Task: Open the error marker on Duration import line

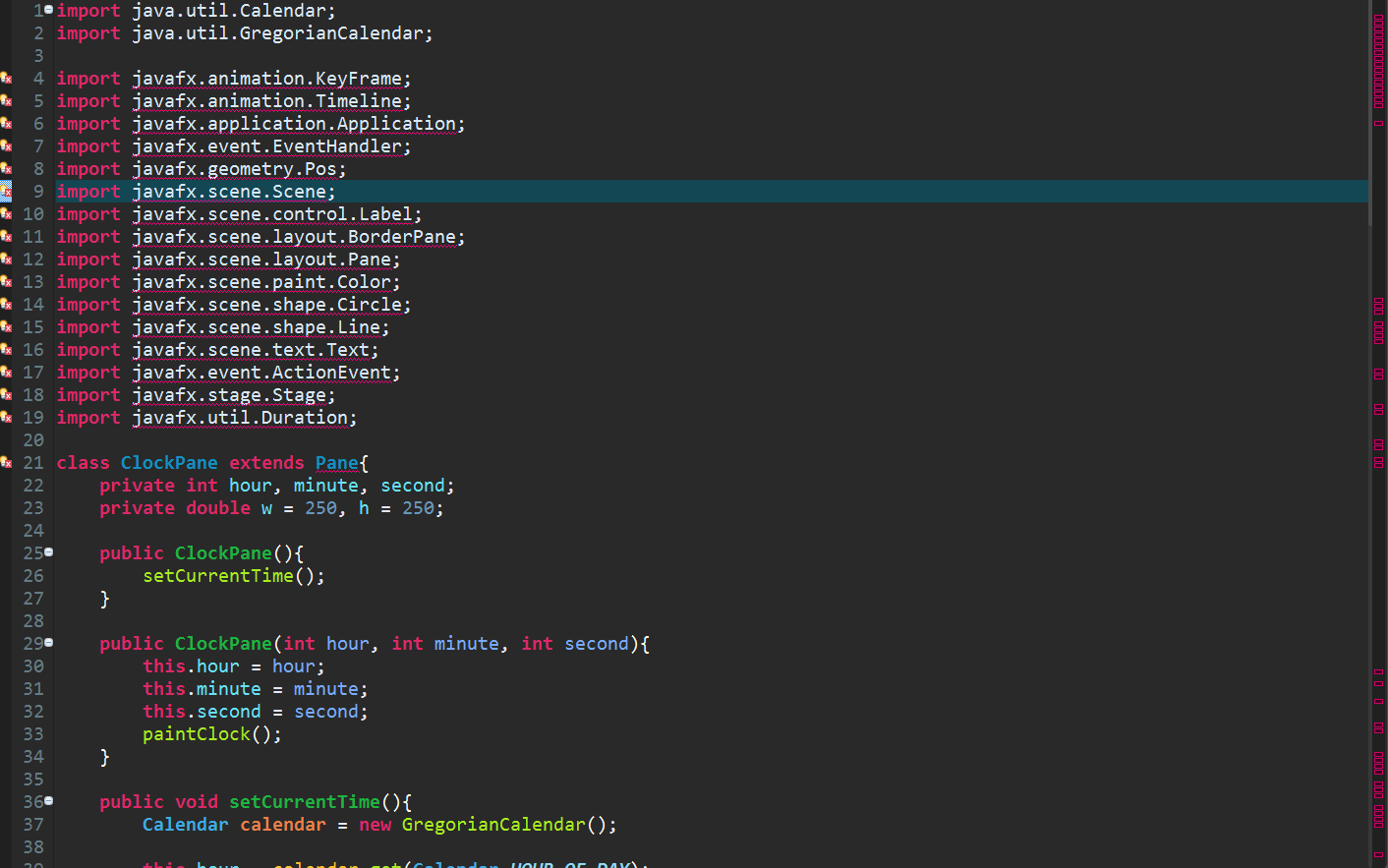Action: (x=6, y=418)
